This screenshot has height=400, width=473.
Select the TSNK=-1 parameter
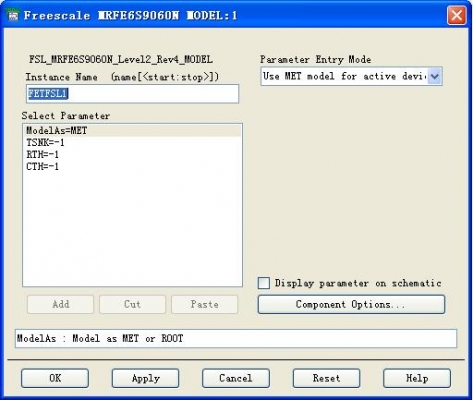pos(133,143)
